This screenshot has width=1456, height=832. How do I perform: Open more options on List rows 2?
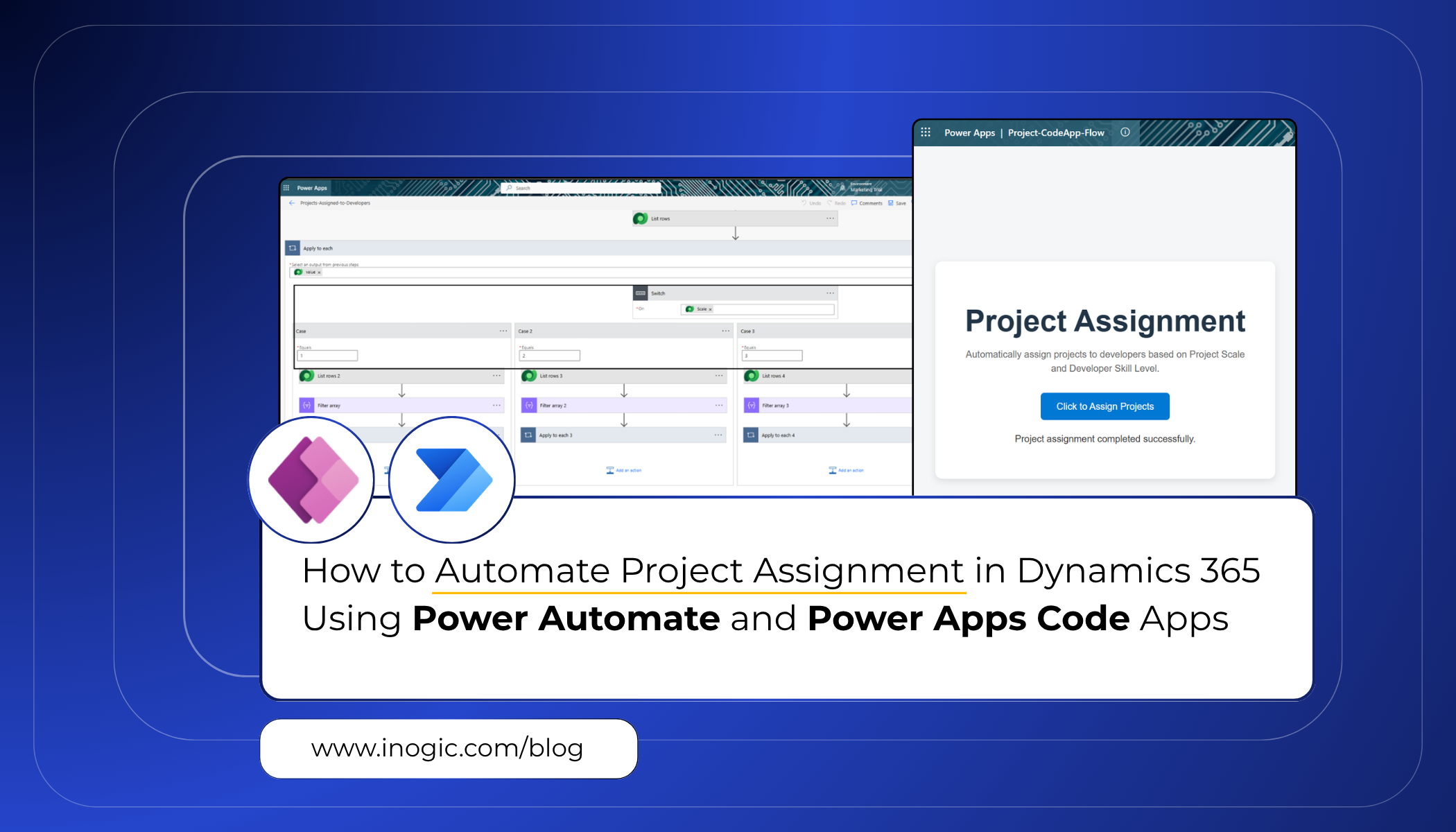(496, 376)
